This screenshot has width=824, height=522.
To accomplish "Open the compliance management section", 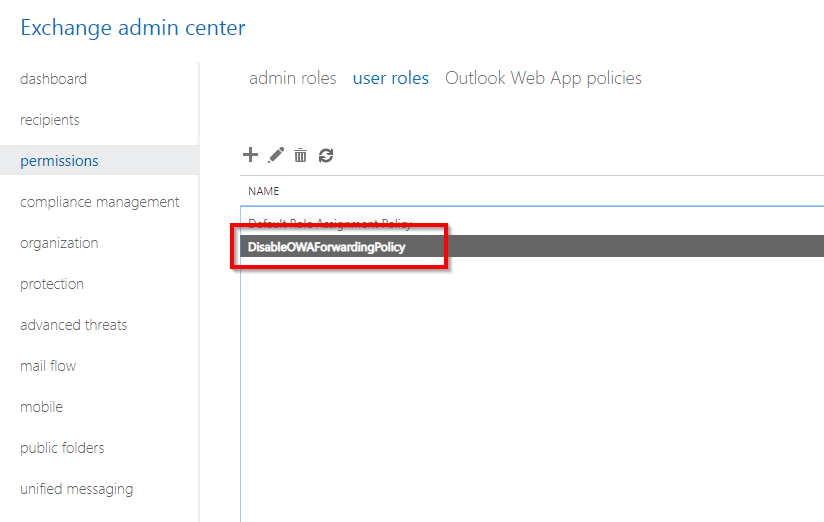I will pos(99,202).
